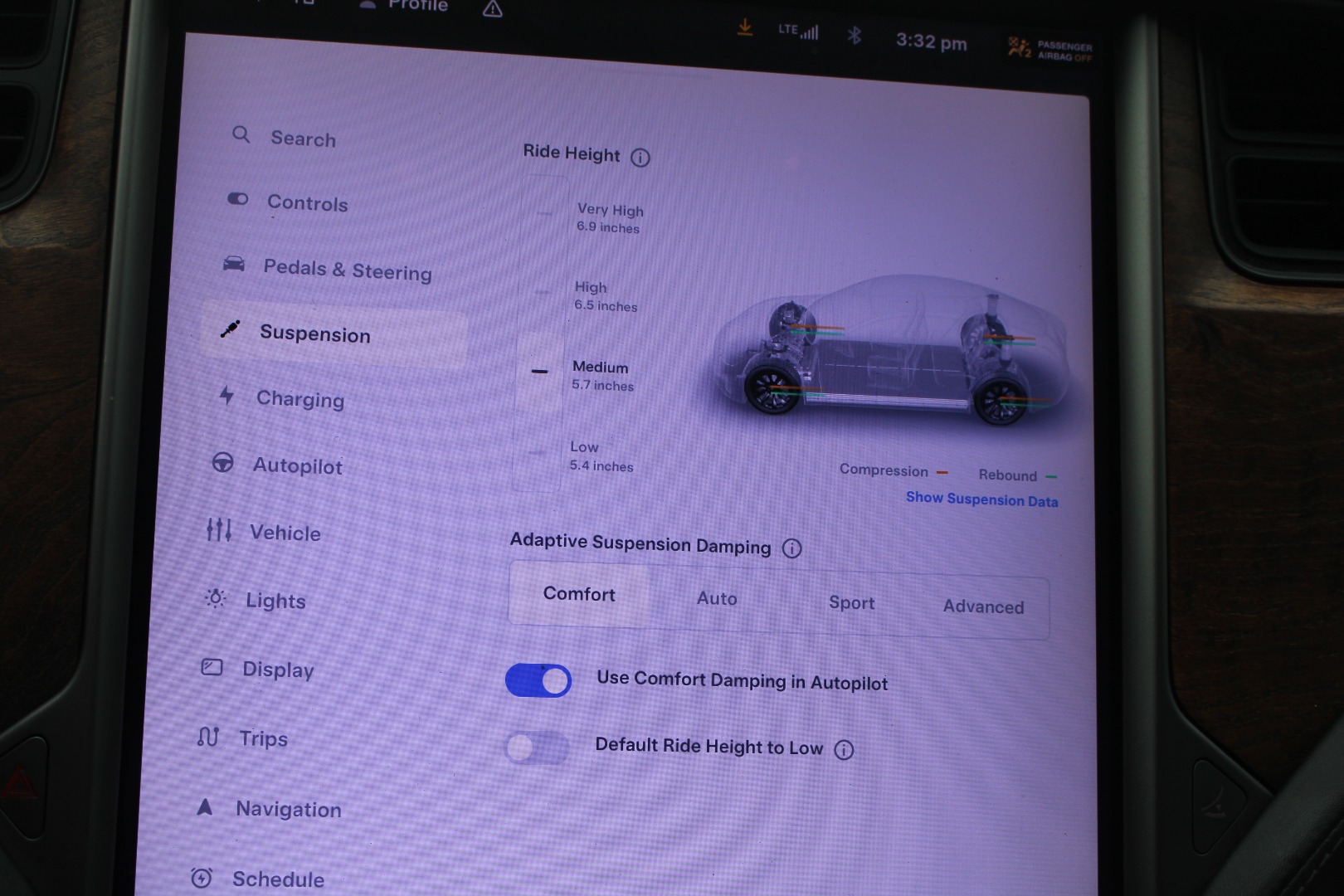Tap the Bluetooth icon in status bar

tap(854, 36)
